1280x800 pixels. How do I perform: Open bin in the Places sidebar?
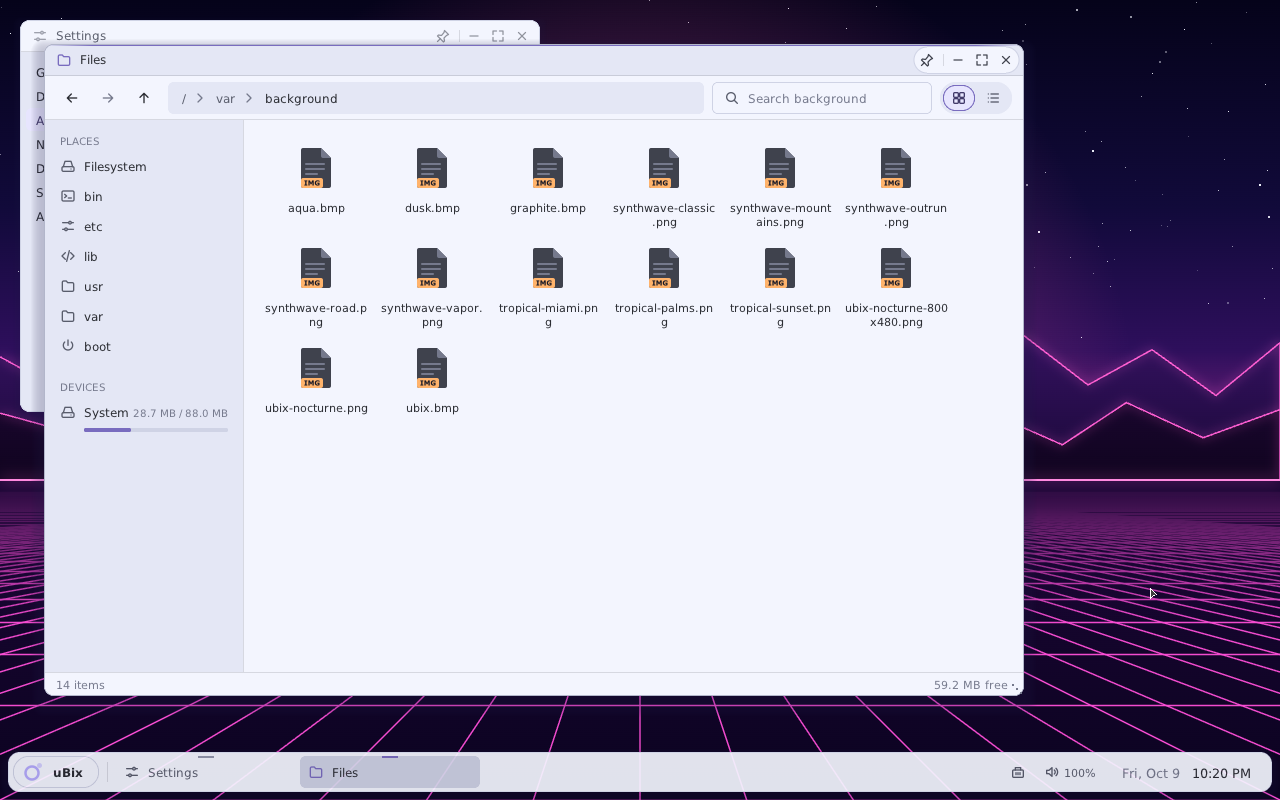click(144, 196)
